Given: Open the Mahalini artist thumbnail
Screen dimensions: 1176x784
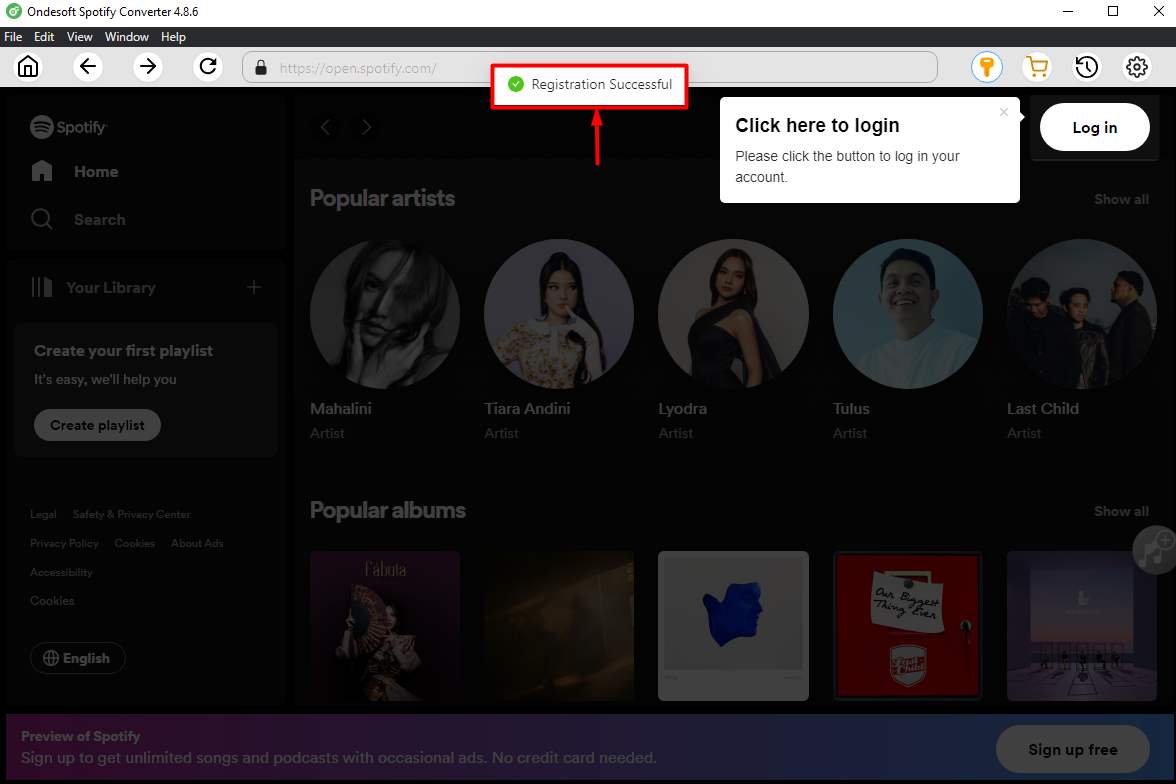Looking at the screenshot, I should tap(385, 314).
